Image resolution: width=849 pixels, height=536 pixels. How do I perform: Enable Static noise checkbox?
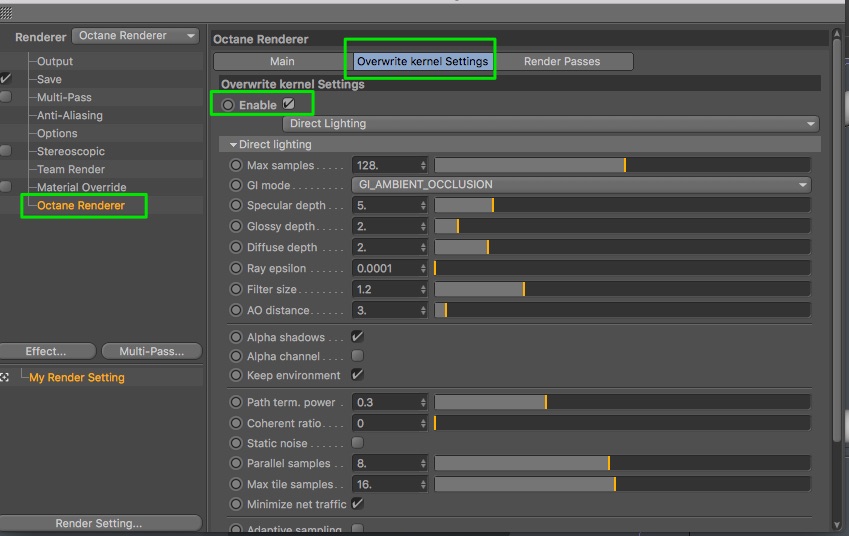[357, 442]
